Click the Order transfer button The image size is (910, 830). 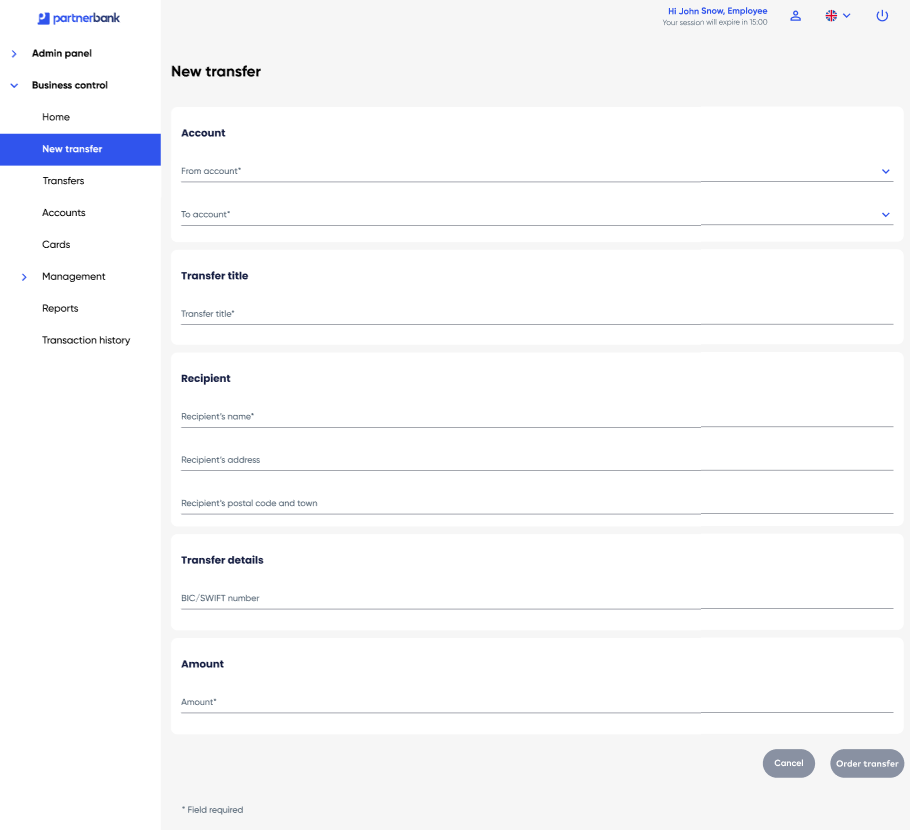click(866, 763)
